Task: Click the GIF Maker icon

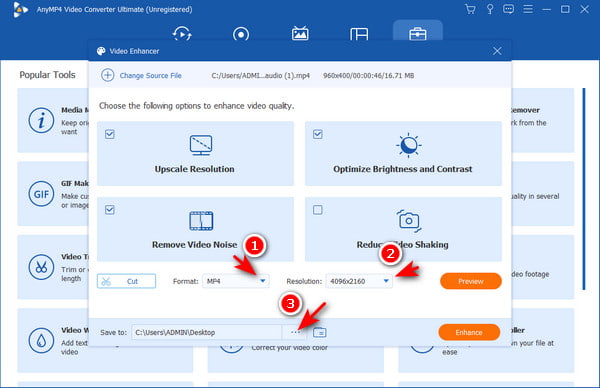Action: click(41, 194)
